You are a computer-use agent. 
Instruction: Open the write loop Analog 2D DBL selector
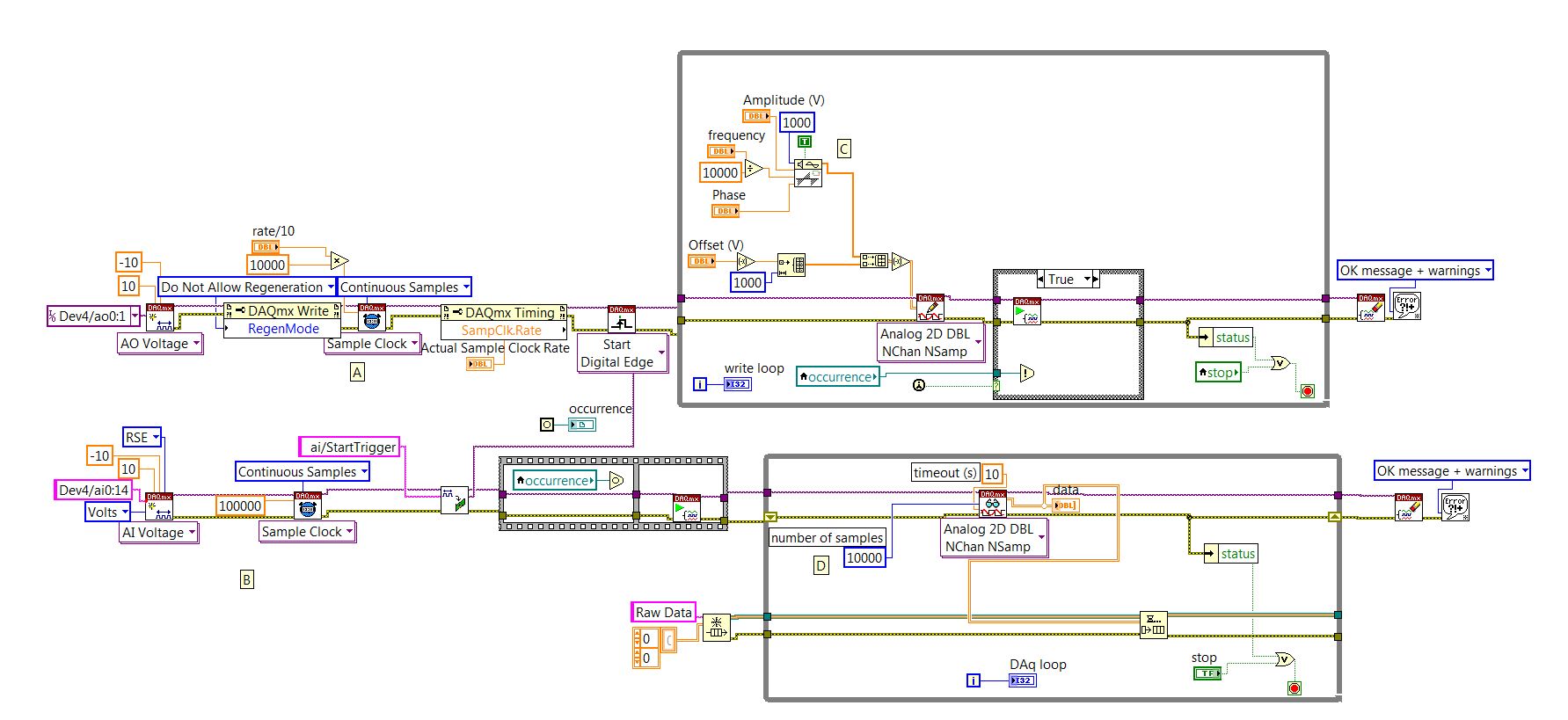(x=931, y=342)
